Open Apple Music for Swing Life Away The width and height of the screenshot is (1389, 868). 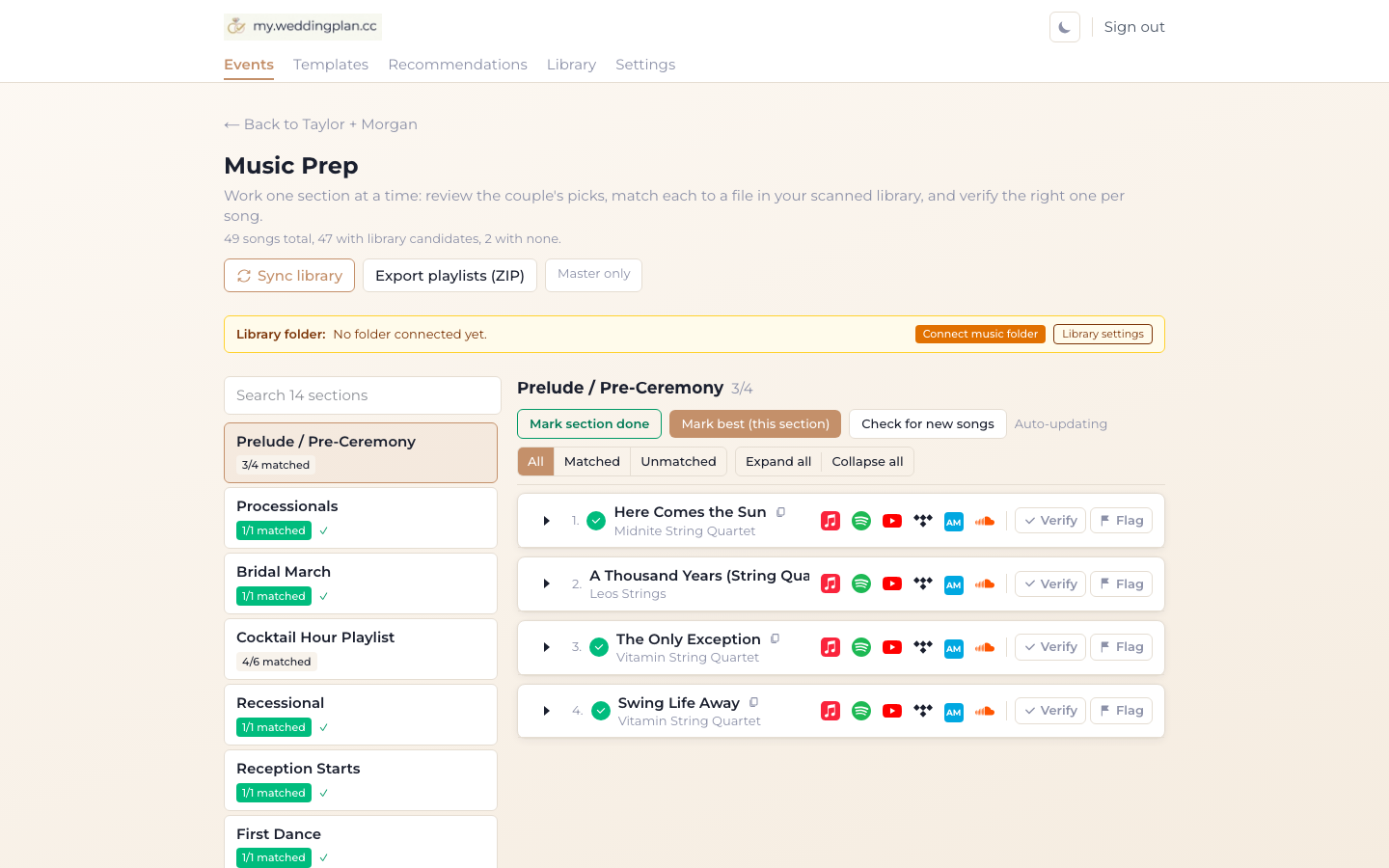831,711
